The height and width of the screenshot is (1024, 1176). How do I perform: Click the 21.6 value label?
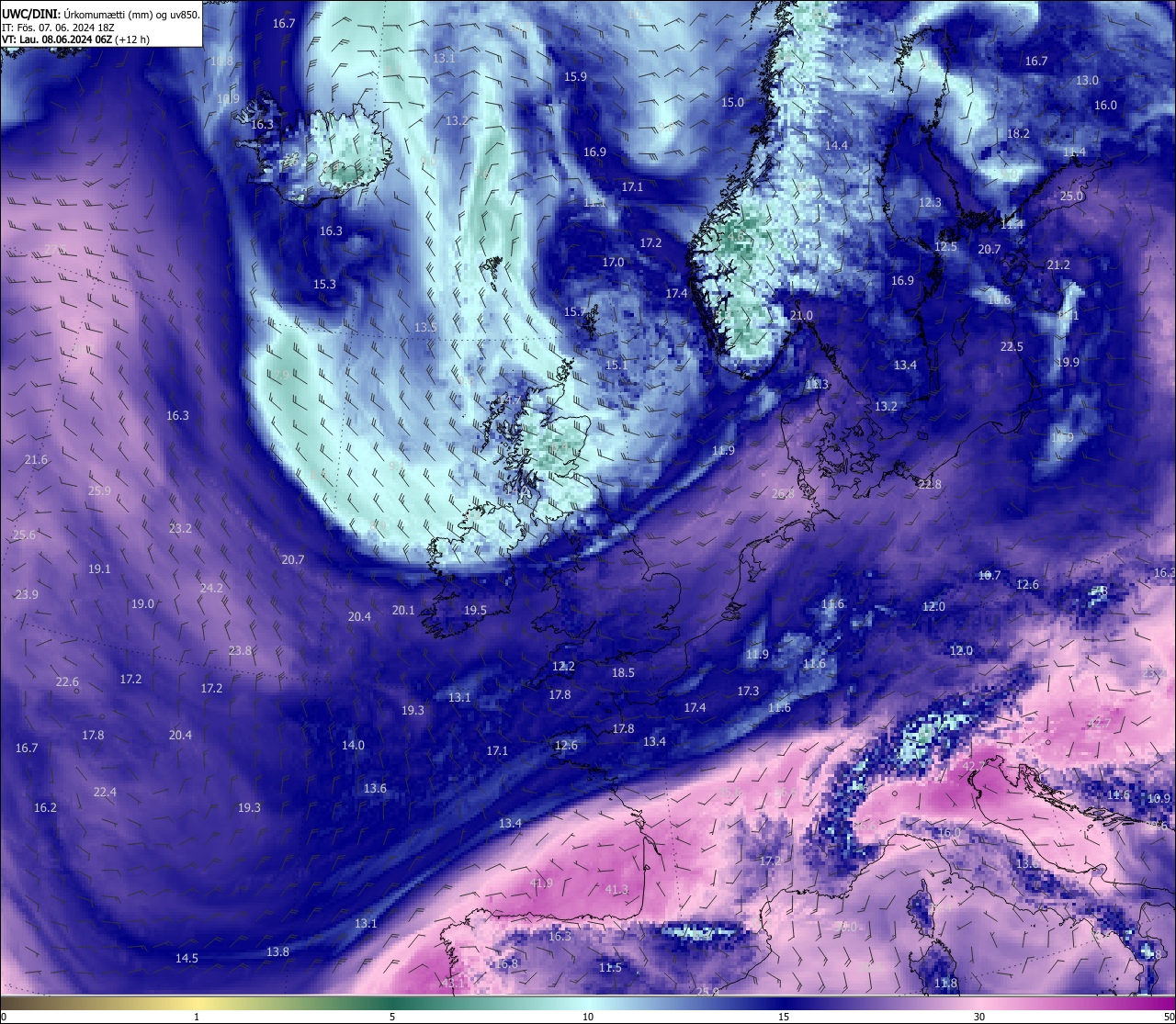coord(36,460)
